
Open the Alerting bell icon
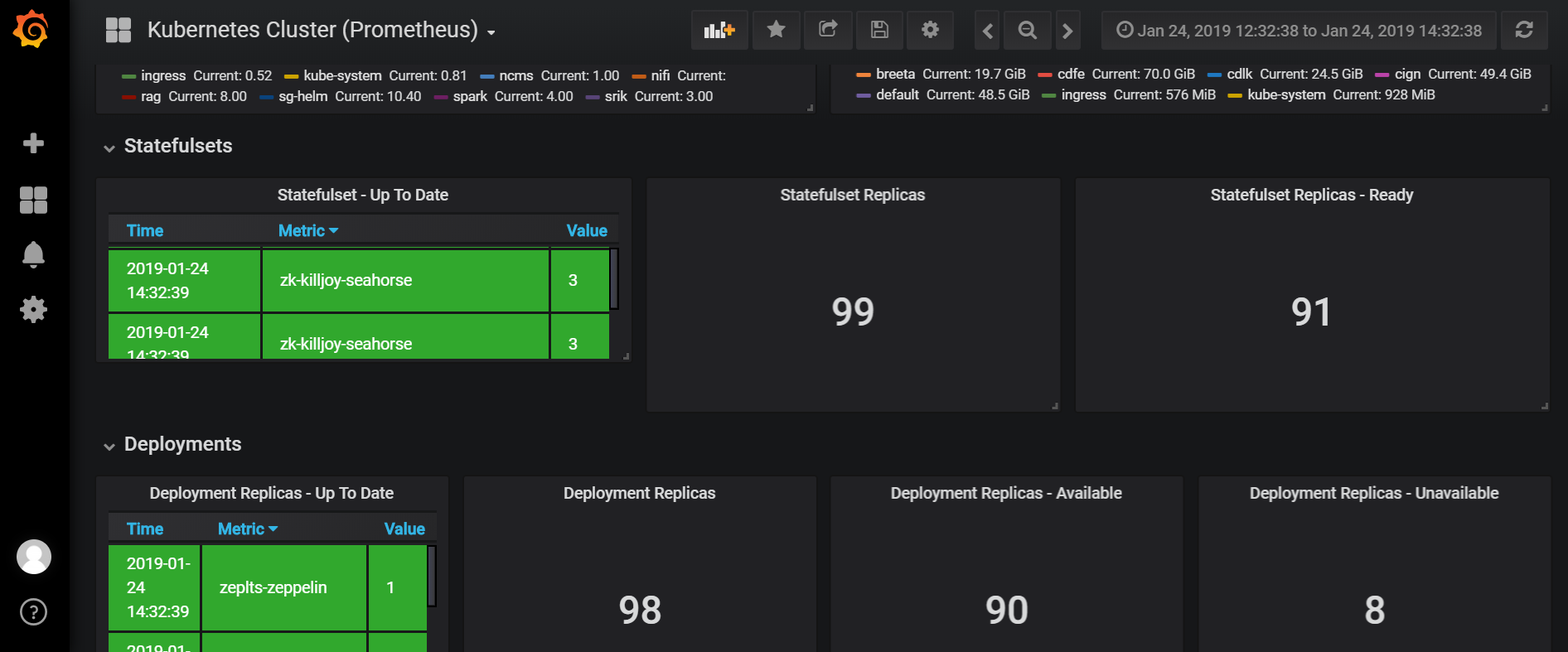[33, 254]
